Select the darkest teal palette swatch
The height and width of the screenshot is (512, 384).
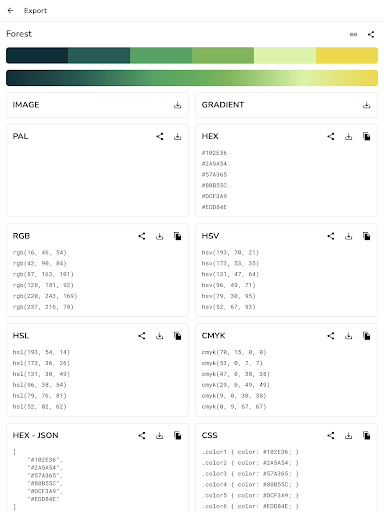tap(37, 55)
